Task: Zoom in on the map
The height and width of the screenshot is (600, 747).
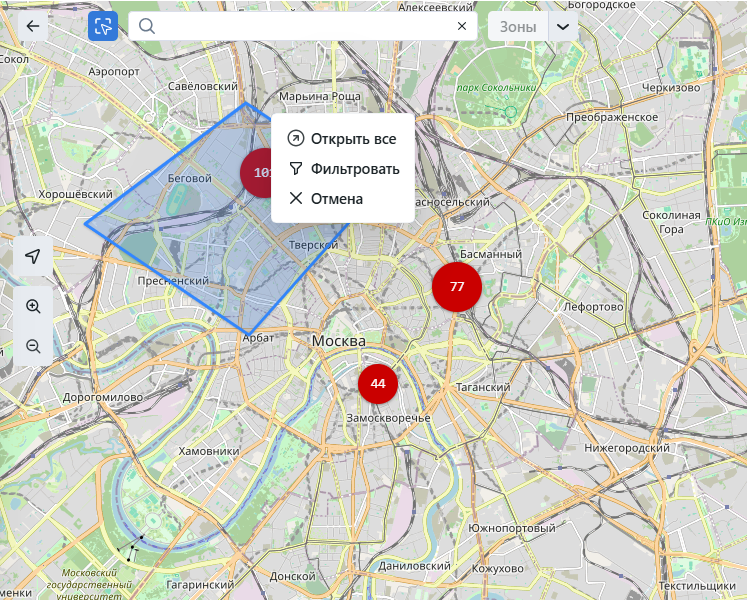Action: click(33, 306)
